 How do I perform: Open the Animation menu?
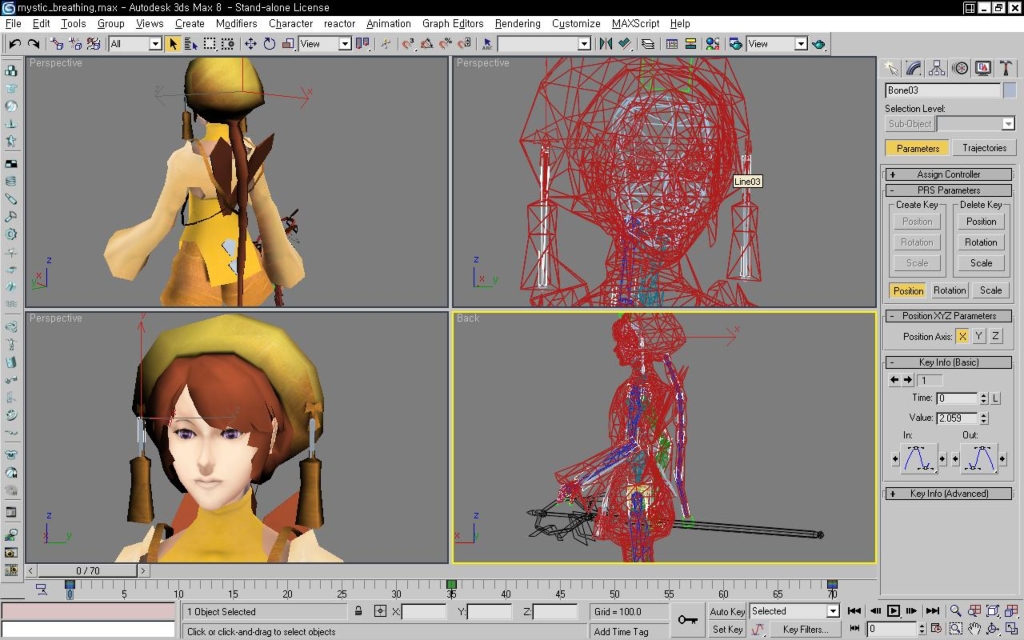(389, 24)
